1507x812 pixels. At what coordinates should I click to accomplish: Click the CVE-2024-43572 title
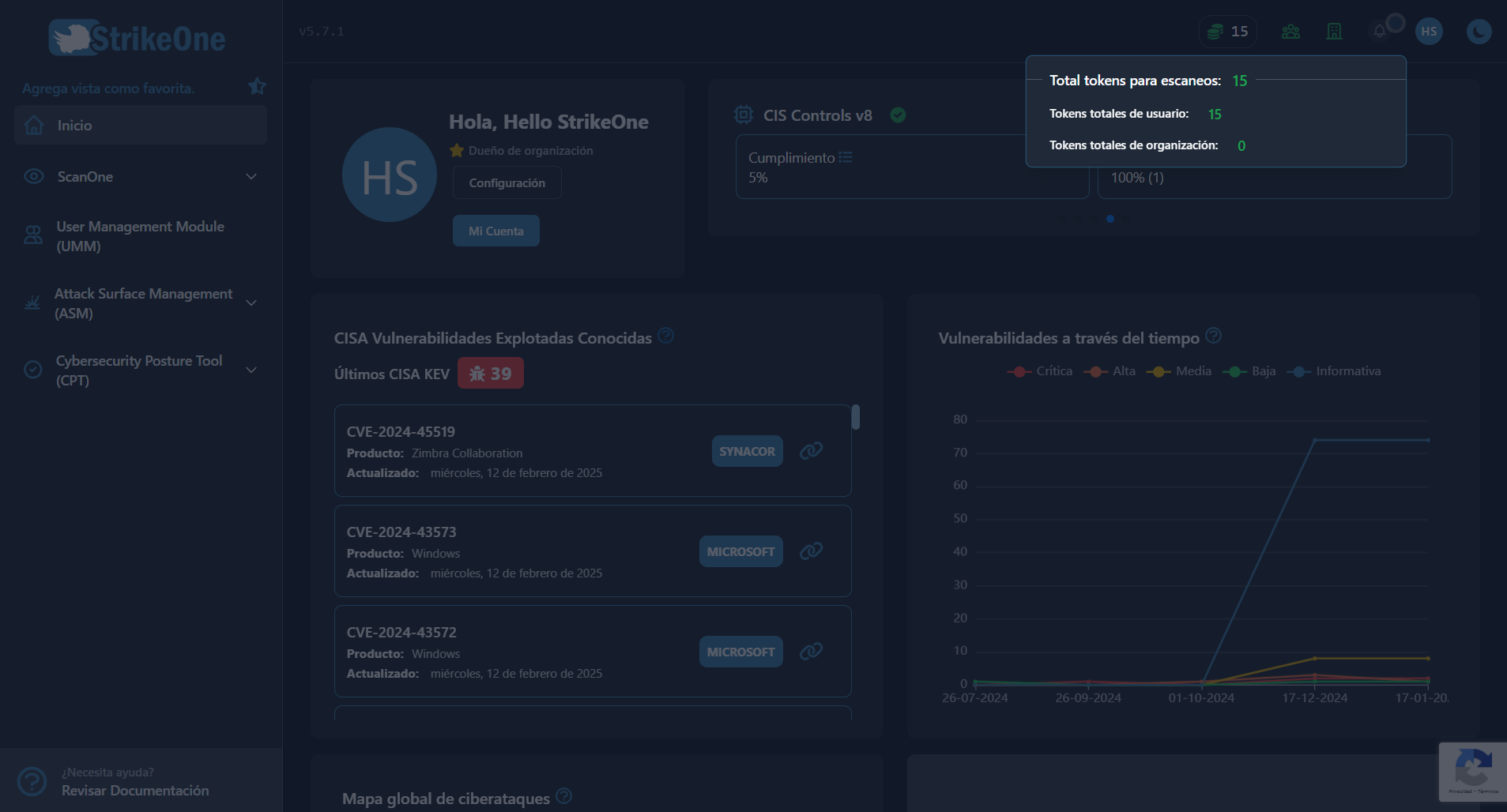tap(401, 633)
